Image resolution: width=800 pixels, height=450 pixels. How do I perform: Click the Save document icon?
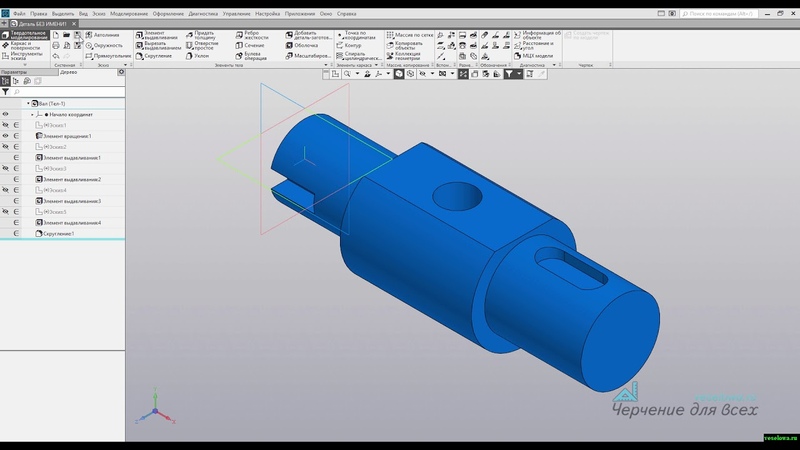pyautogui.click(x=78, y=35)
